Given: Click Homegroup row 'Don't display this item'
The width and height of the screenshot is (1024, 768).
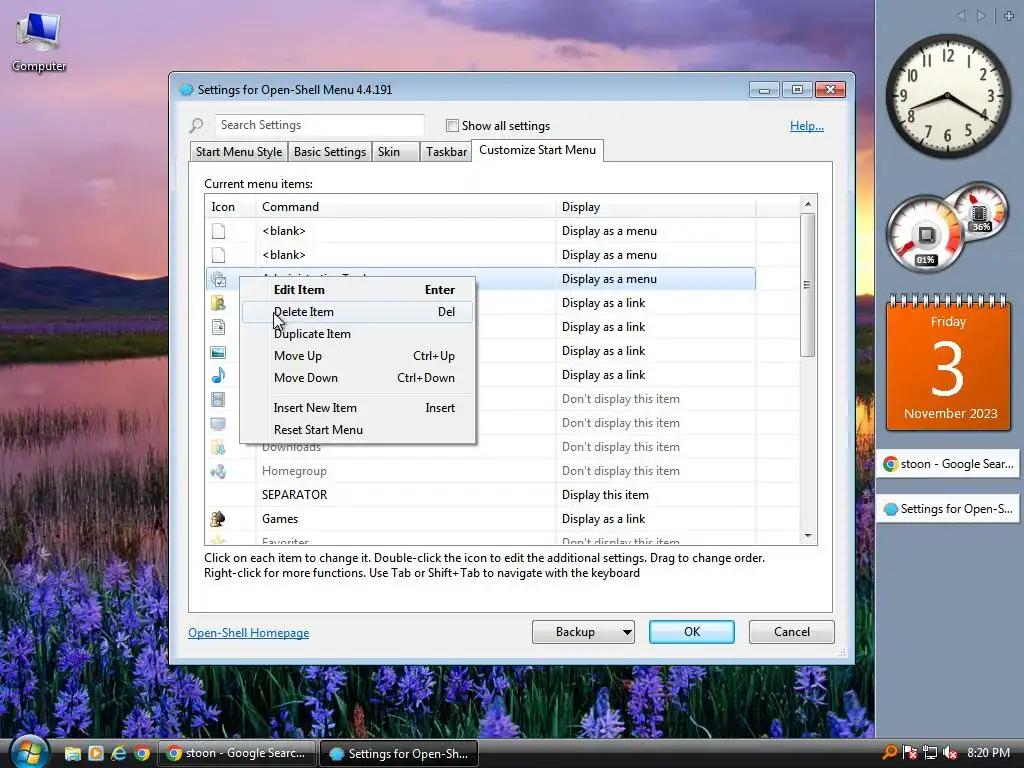Looking at the screenshot, I should coord(620,471).
